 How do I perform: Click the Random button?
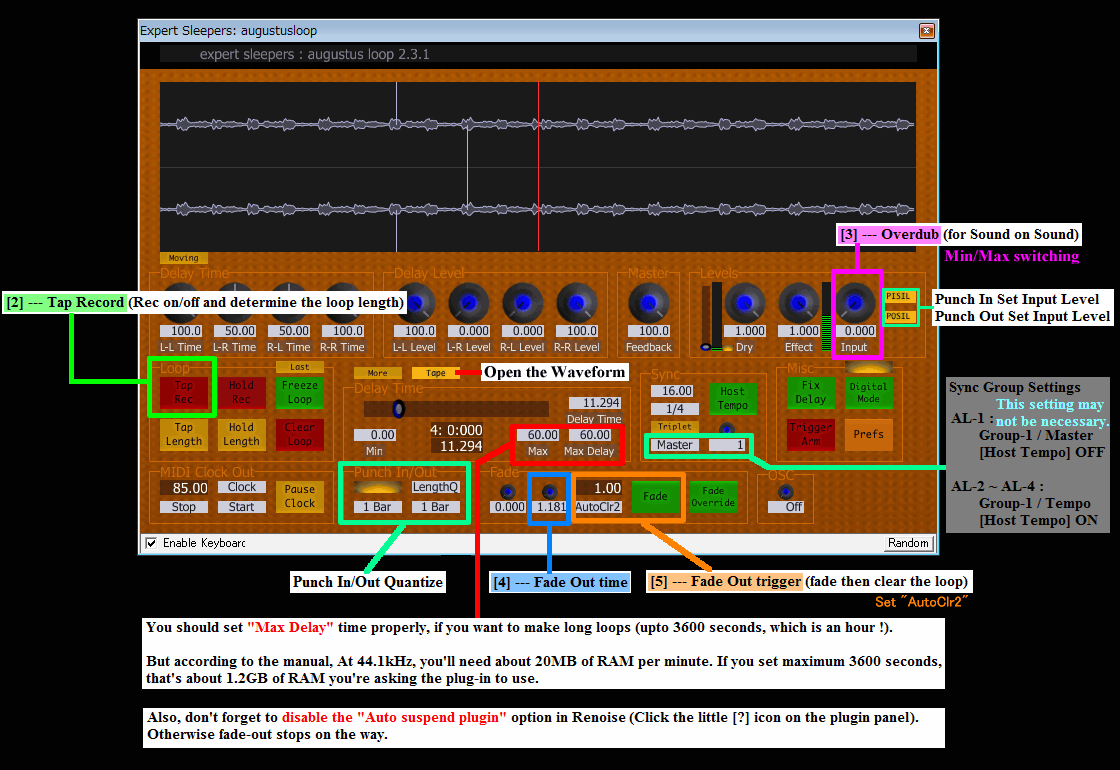point(909,543)
